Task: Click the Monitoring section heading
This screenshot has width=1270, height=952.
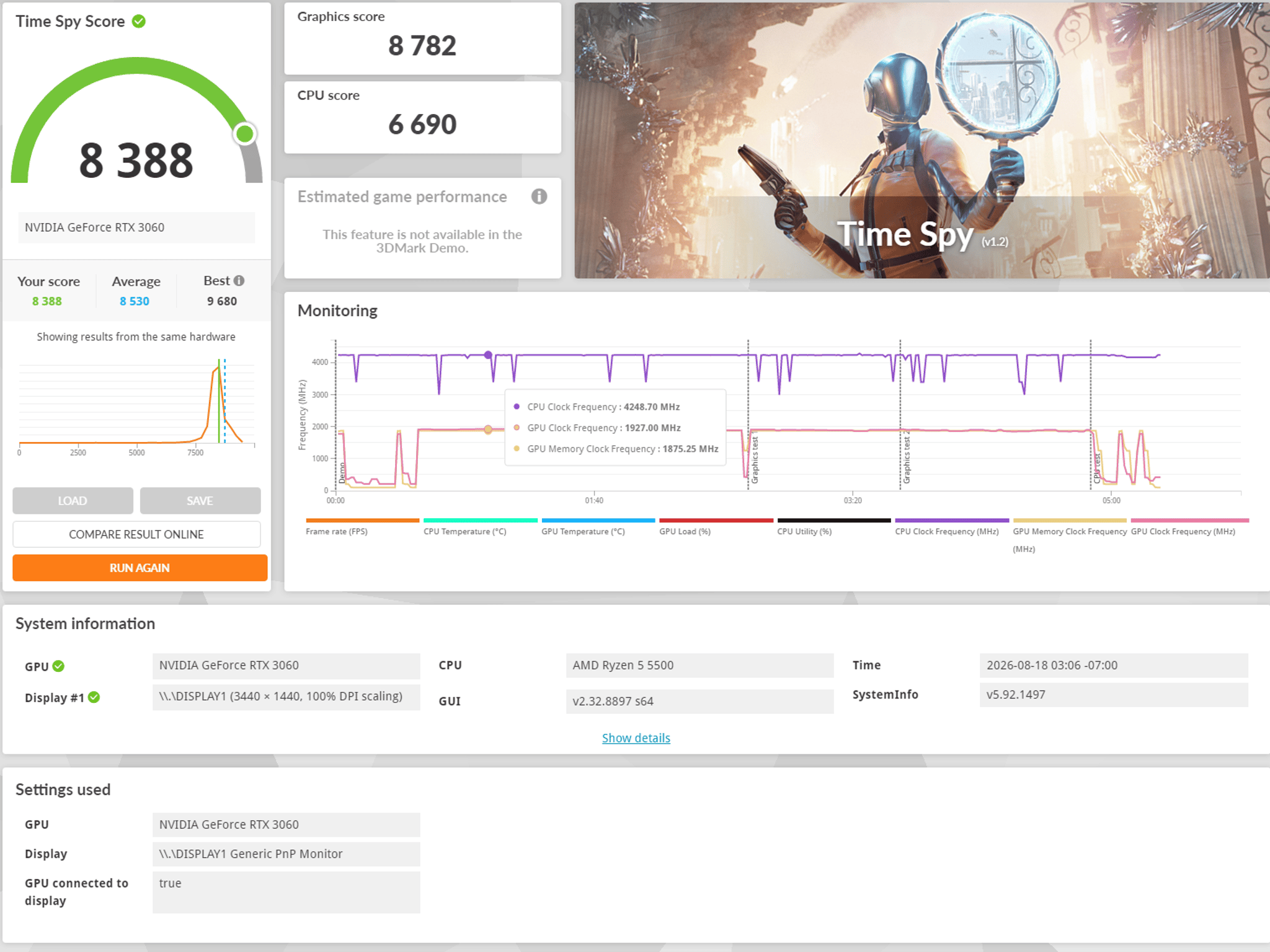Action: 337,311
